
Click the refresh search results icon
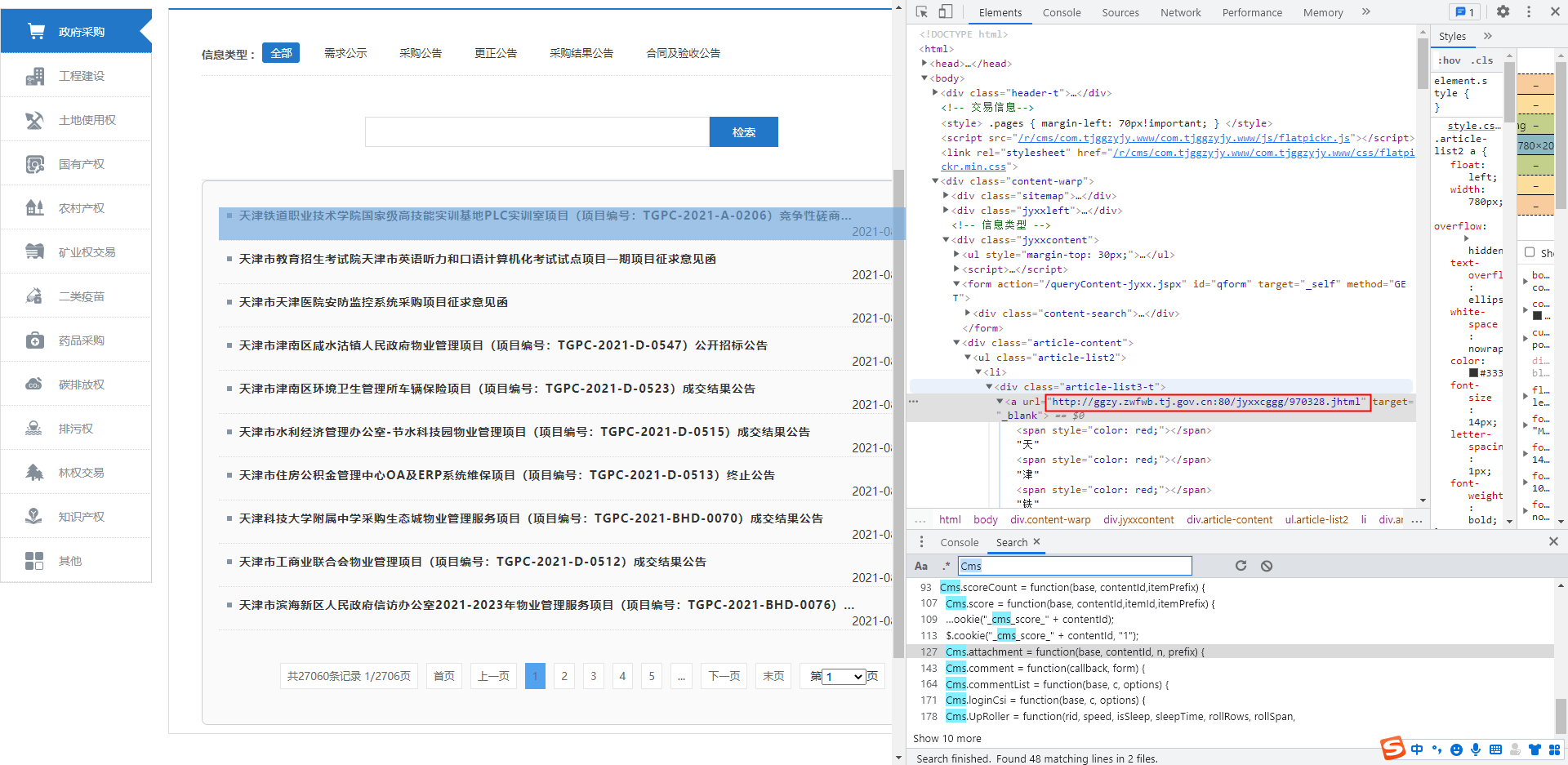[x=1241, y=566]
